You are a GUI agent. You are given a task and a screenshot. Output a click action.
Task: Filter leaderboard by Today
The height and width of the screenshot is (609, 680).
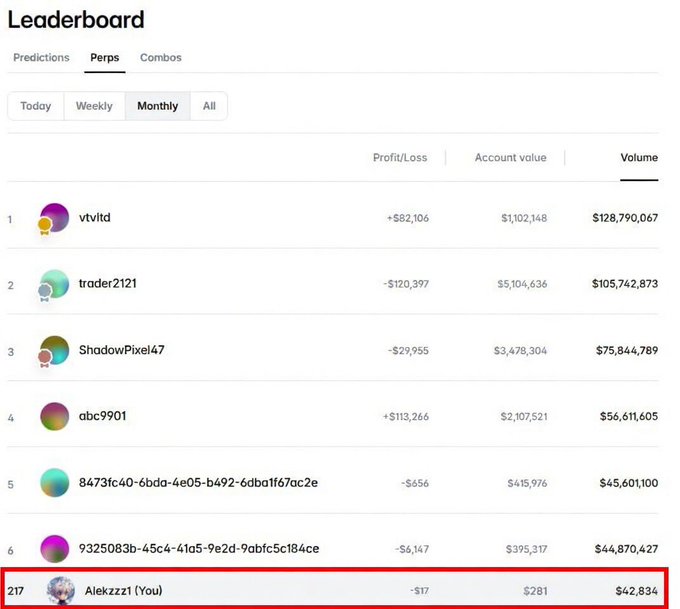tap(36, 106)
